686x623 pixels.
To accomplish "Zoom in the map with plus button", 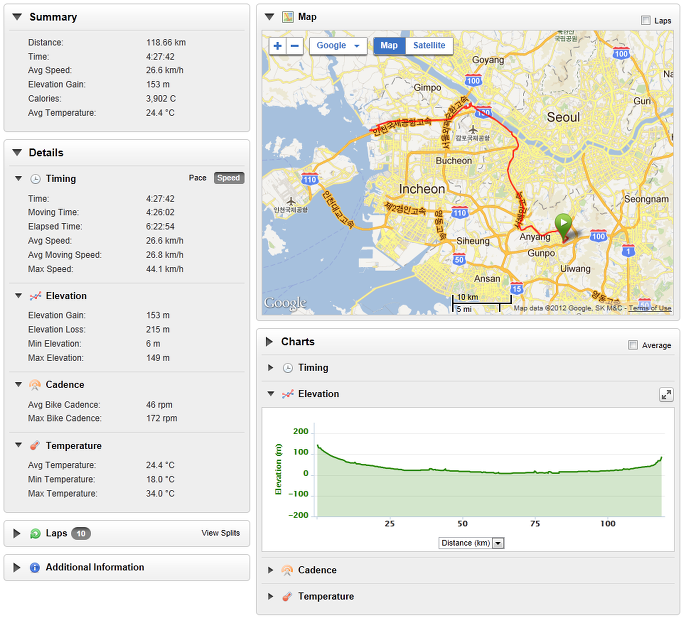I will [278, 46].
